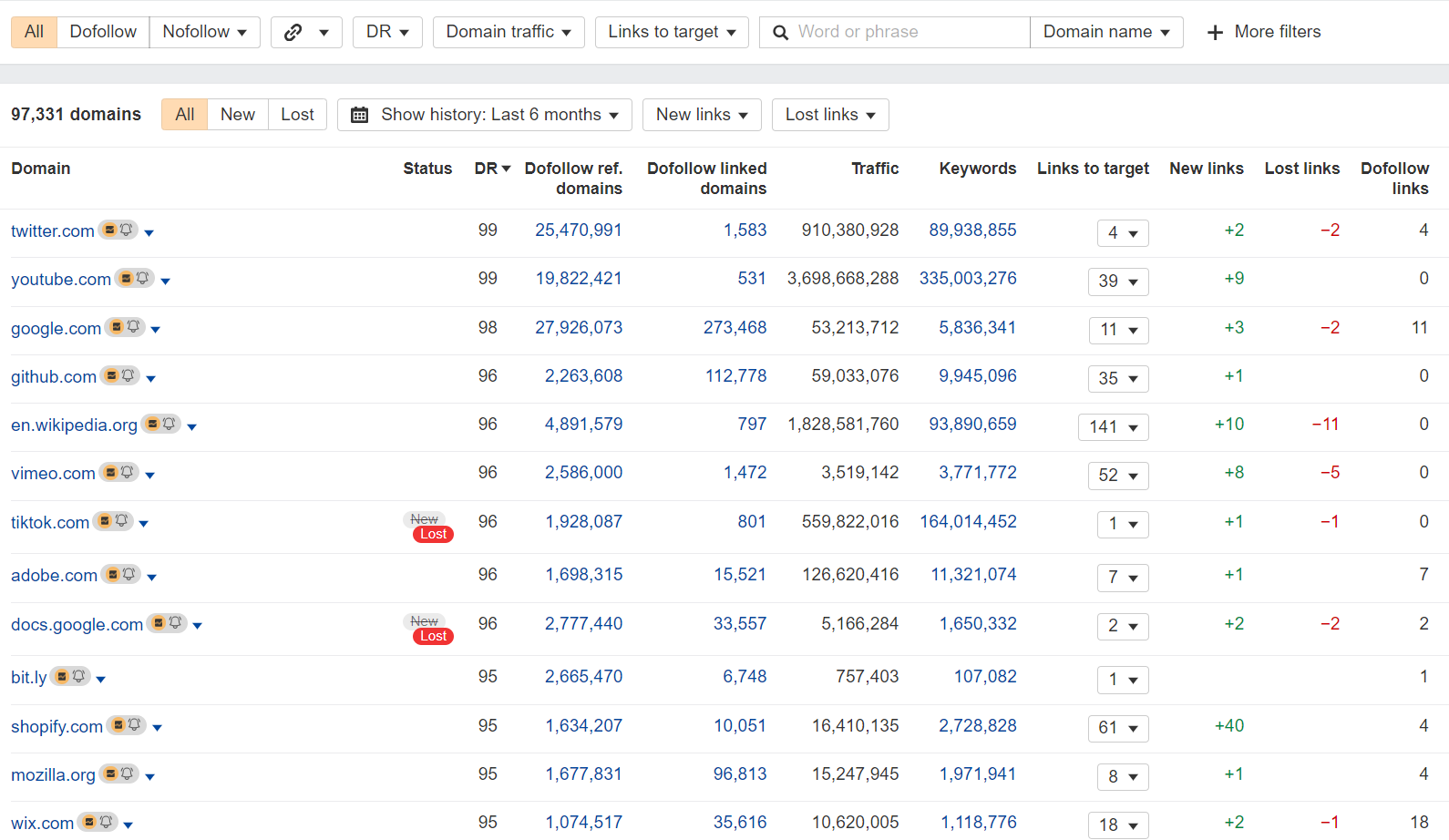The image size is (1449, 840).
Task: Select the Dofollow link type filter
Action: pyautogui.click(x=103, y=32)
